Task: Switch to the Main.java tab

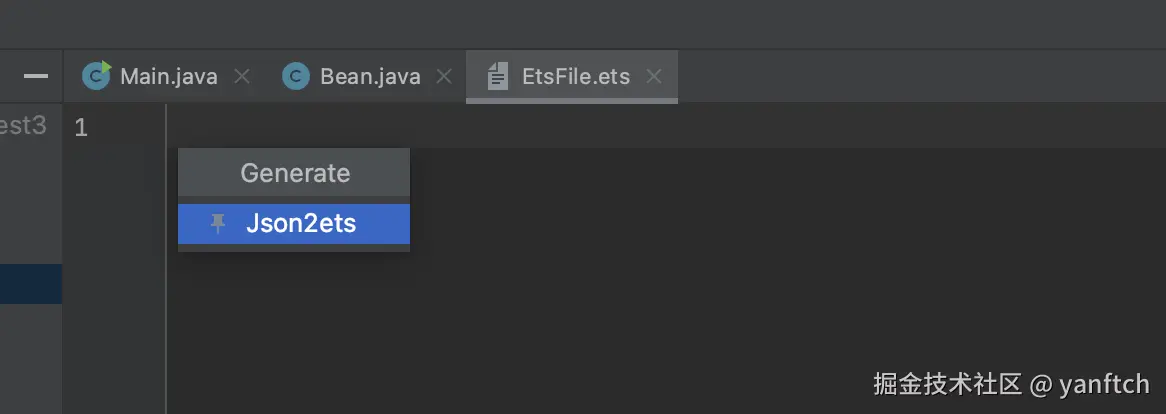Action: (168, 76)
